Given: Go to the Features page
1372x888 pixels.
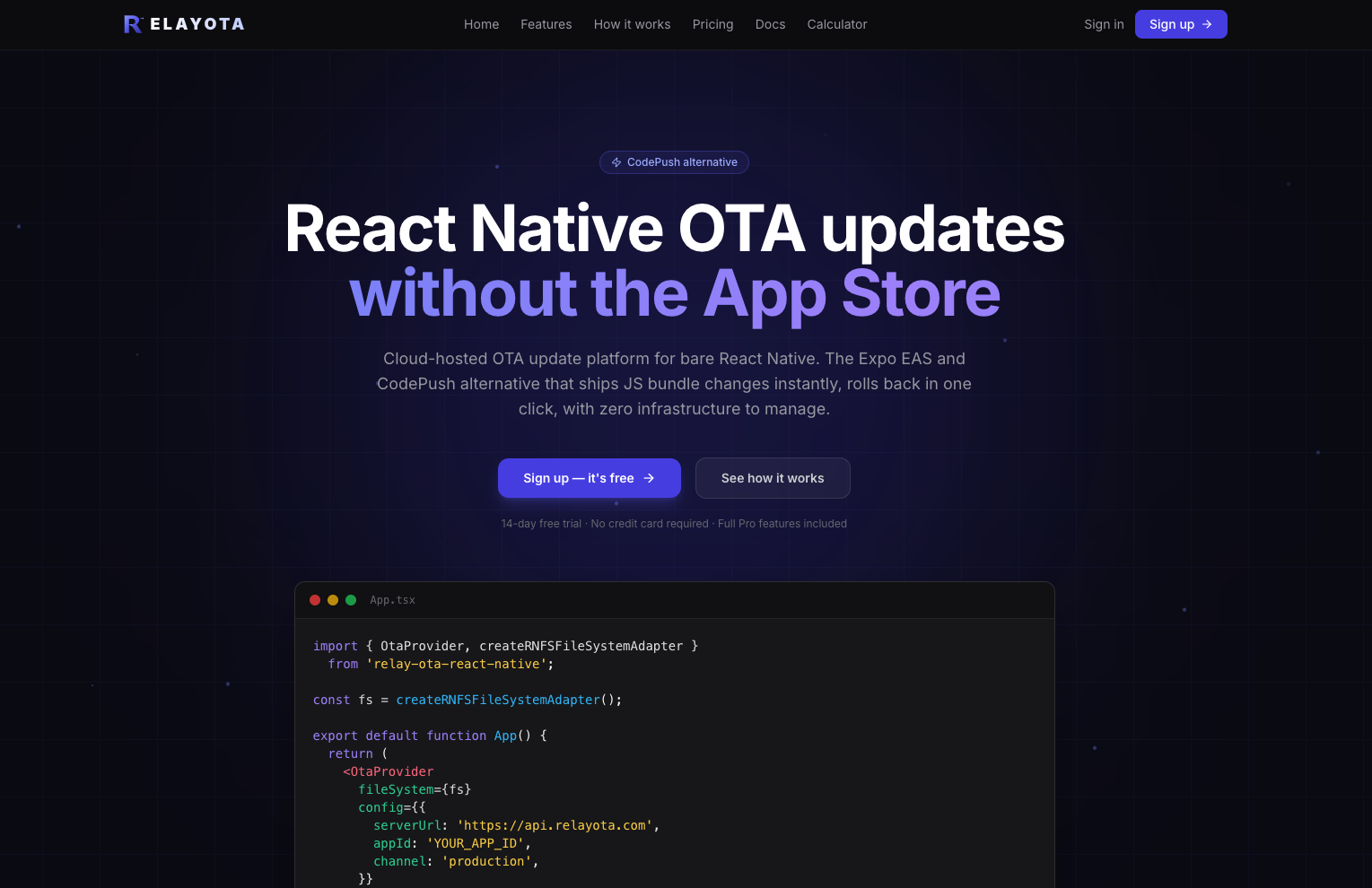Looking at the screenshot, I should click(x=546, y=24).
